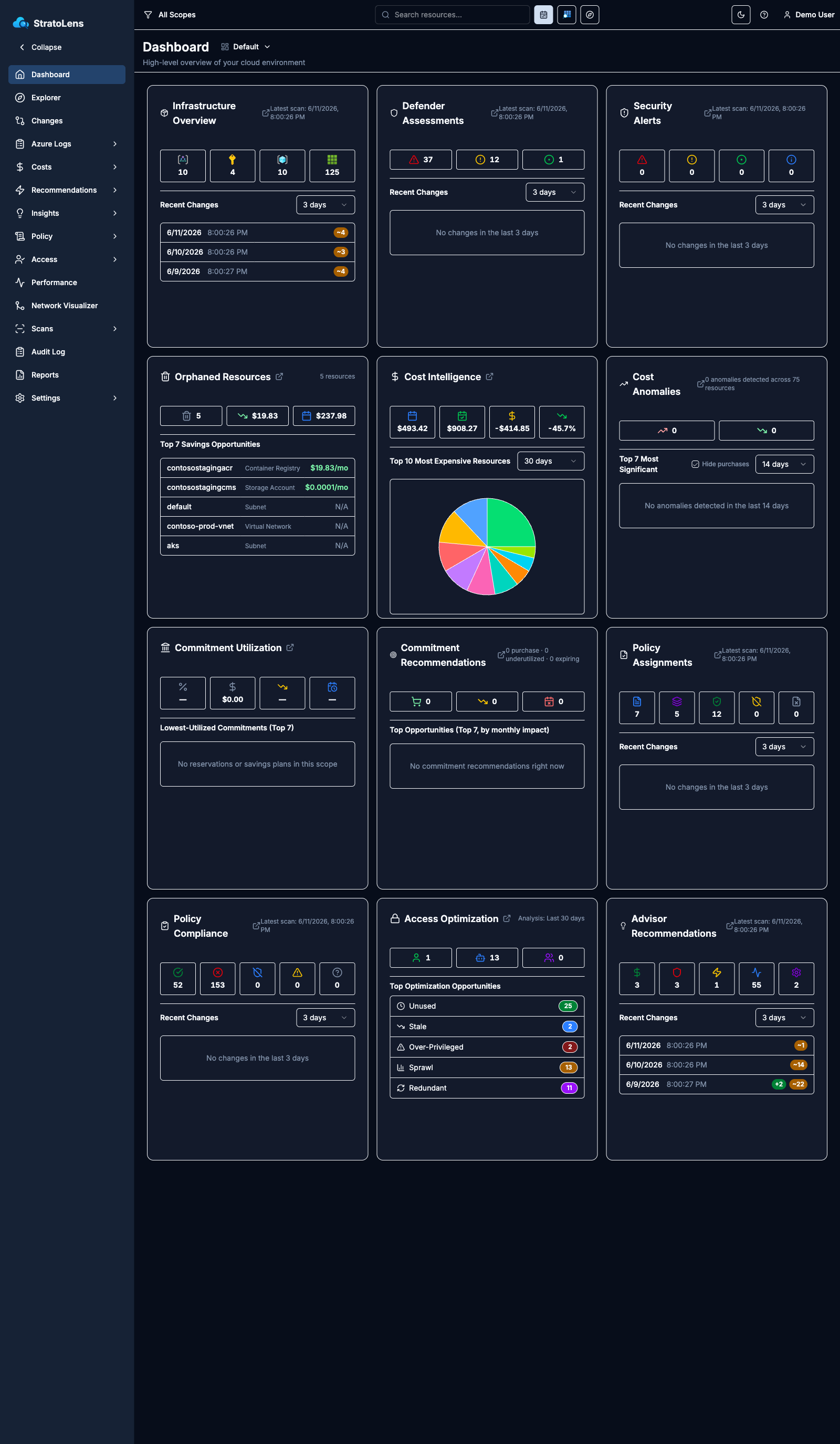Open Security Alerts external link icon
The width and height of the screenshot is (840, 1444).
pyautogui.click(x=708, y=113)
